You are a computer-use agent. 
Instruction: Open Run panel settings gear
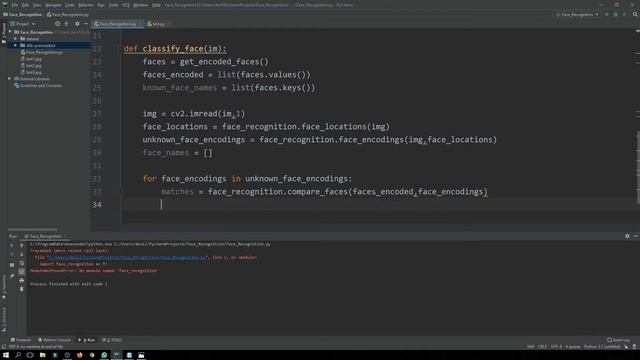click(x=627, y=236)
